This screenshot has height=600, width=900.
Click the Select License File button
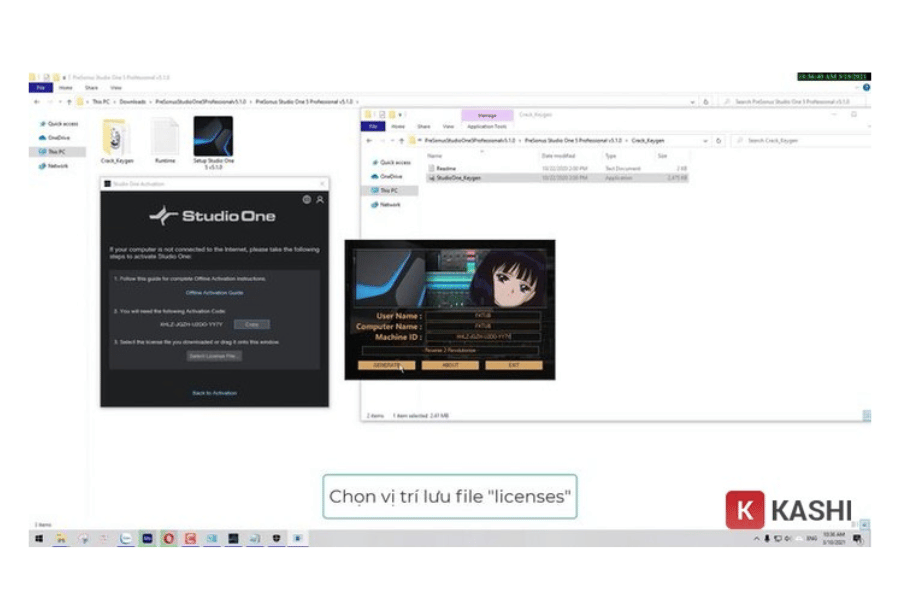pyautogui.click(x=214, y=356)
